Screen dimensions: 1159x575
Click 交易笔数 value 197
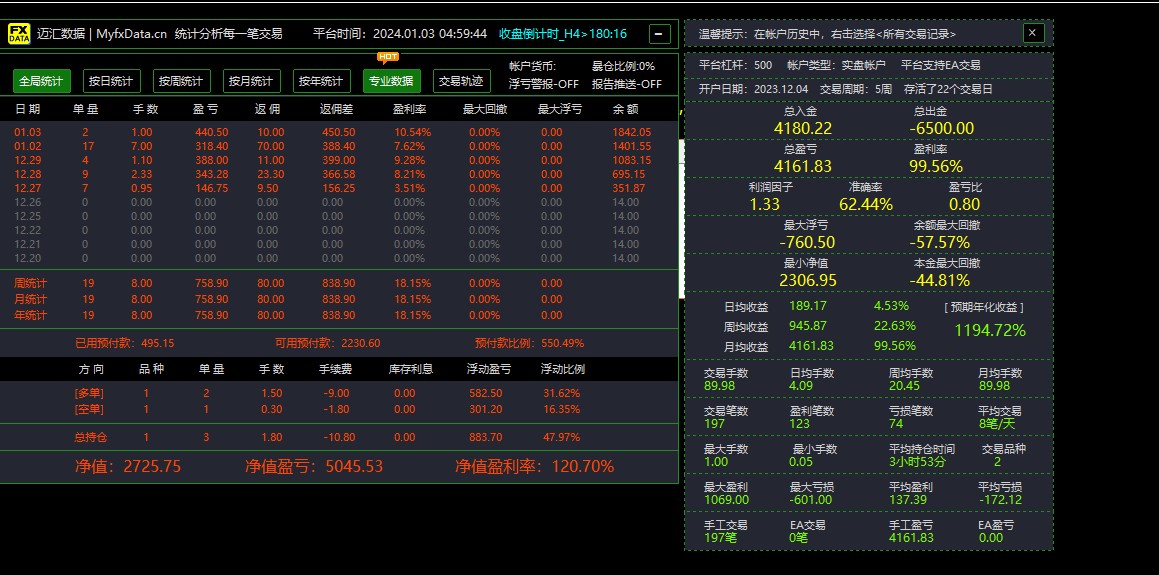tap(714, 423)
